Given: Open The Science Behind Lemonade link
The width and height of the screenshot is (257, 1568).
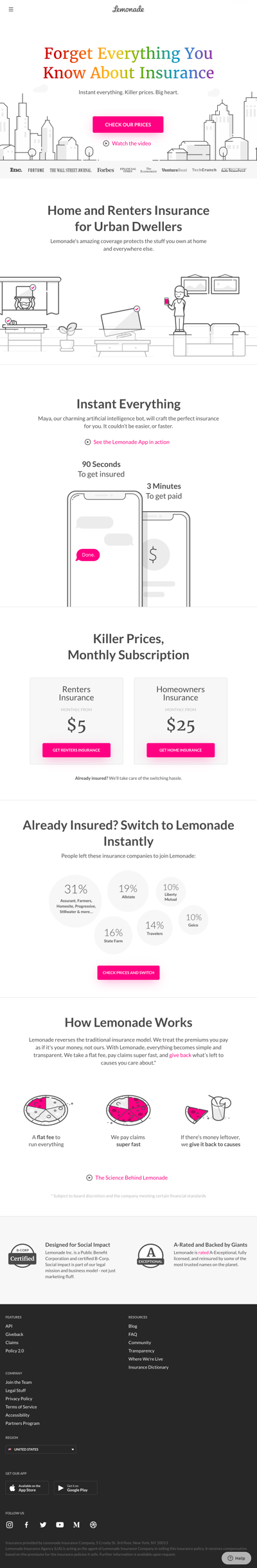Looking at the screenshot, I should pos(127,1177).
